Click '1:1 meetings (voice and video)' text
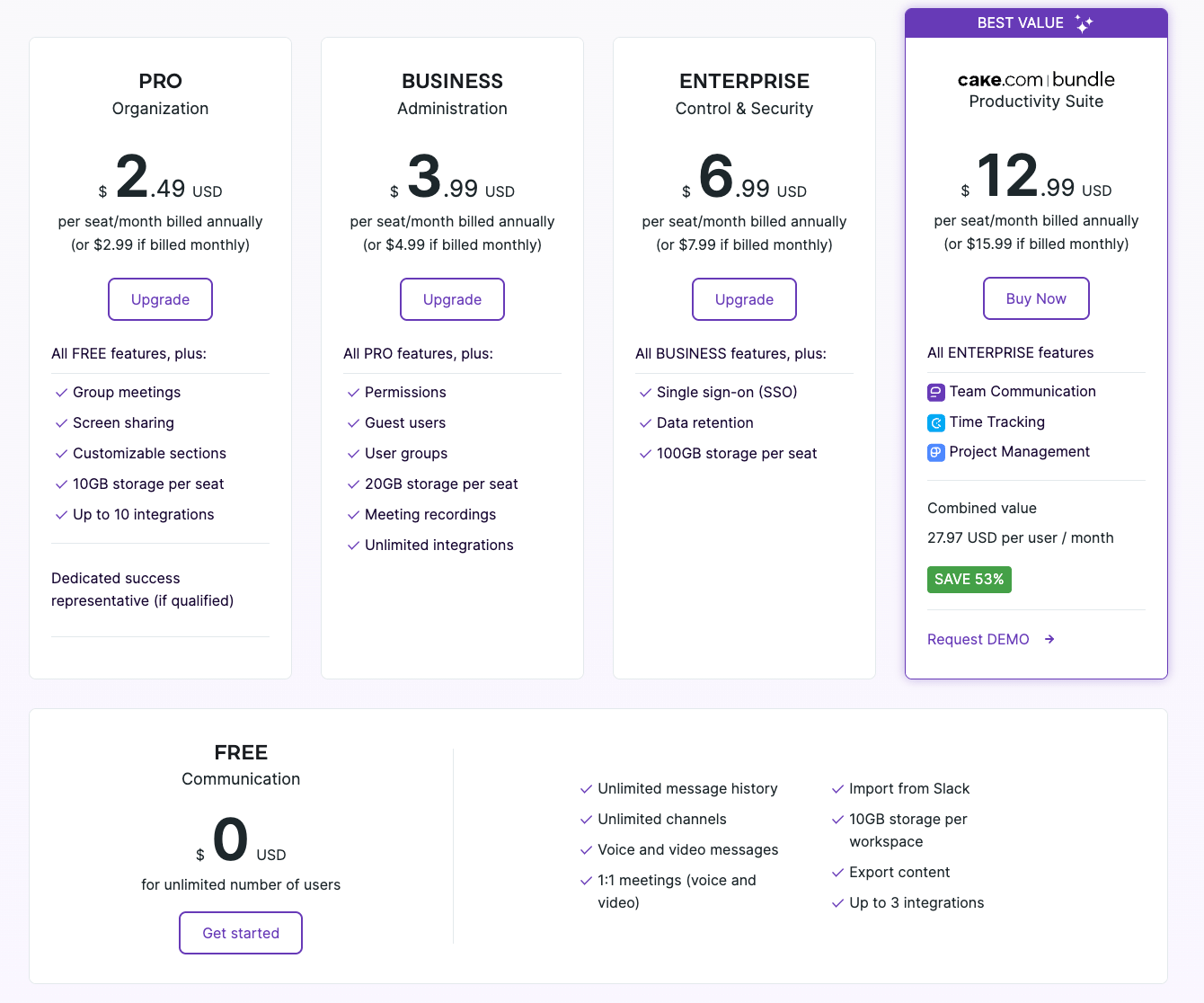 pyautogui.click(x=677, y=892)
